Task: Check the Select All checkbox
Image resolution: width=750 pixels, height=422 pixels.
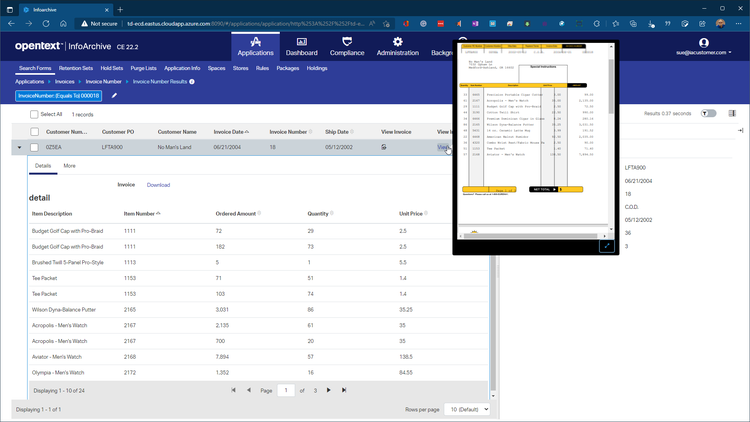Action: coord(34,114)
